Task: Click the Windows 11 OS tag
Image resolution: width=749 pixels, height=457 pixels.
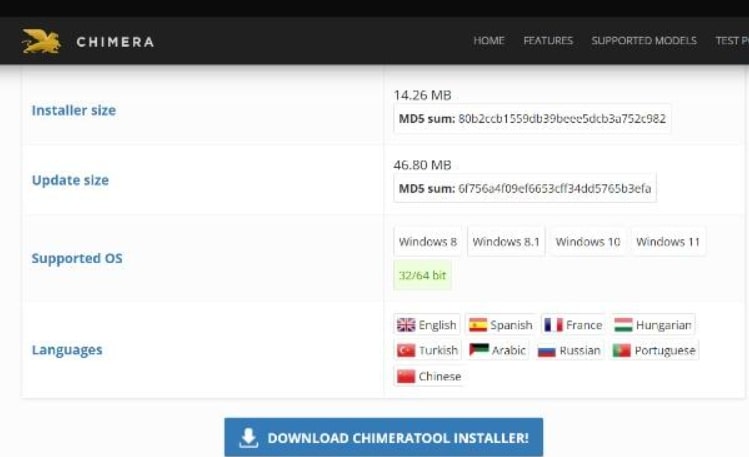Action: [x=668, y=242]
